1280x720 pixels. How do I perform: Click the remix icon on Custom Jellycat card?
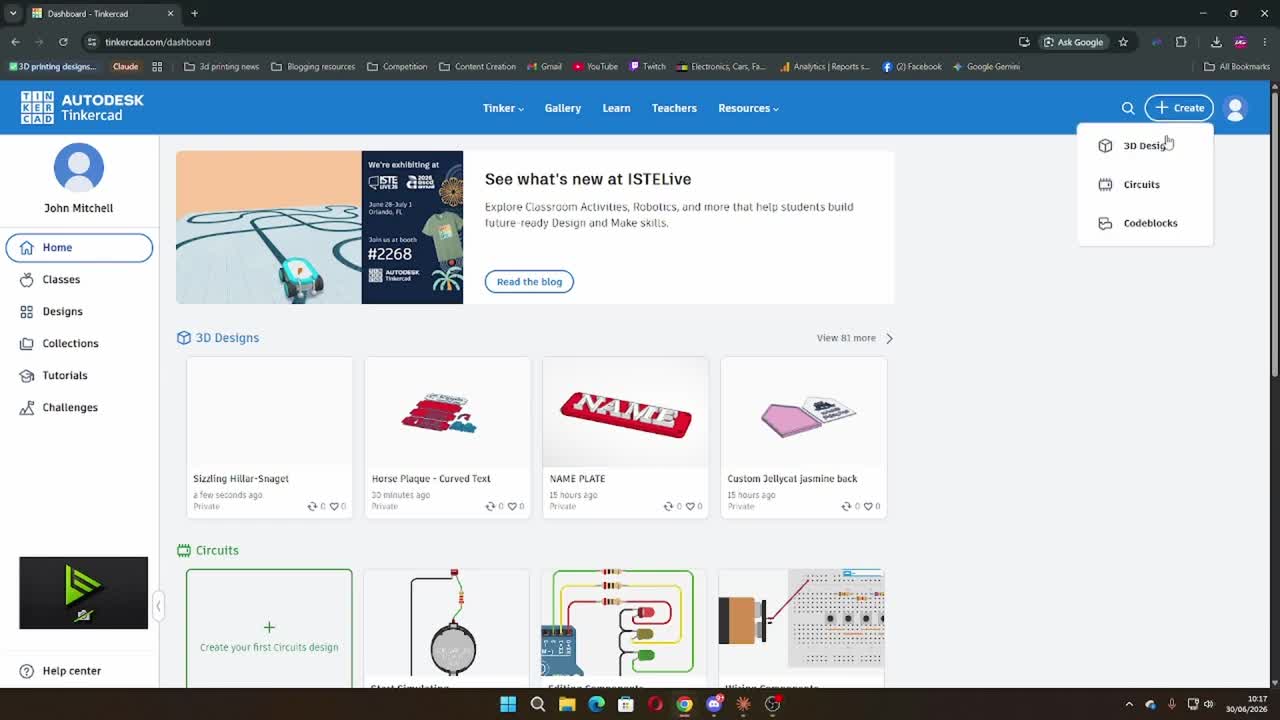tap(846, 506)
